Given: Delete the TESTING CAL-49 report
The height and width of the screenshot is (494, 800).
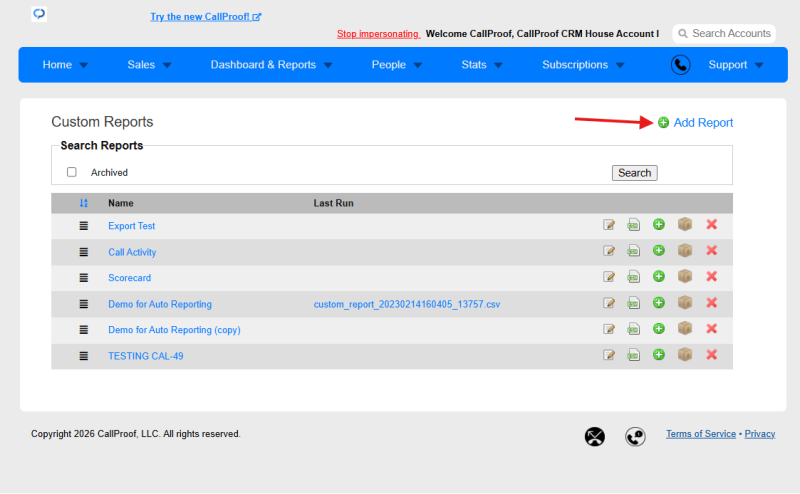Looking at the screenshot, I should [x=711, y=354].
